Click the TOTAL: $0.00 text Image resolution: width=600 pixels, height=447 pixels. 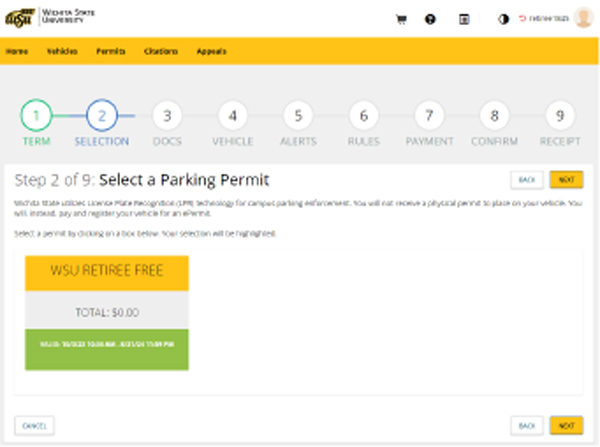point(107,313)
